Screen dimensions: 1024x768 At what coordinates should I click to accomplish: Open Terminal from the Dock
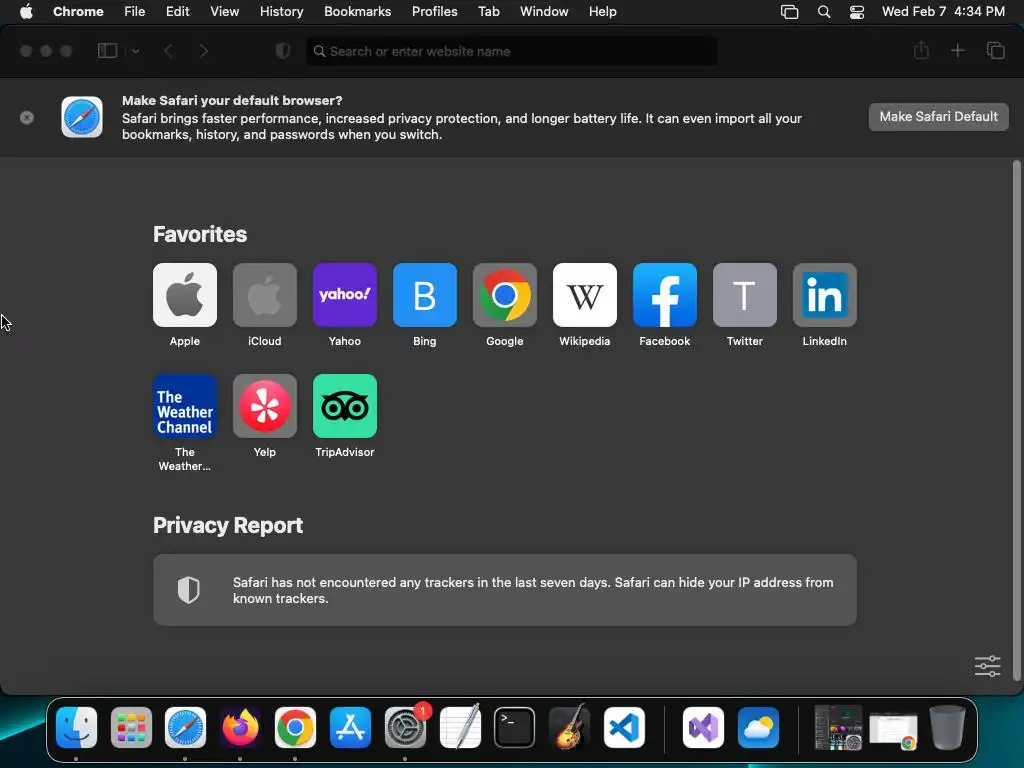click(x=515, y=727)
